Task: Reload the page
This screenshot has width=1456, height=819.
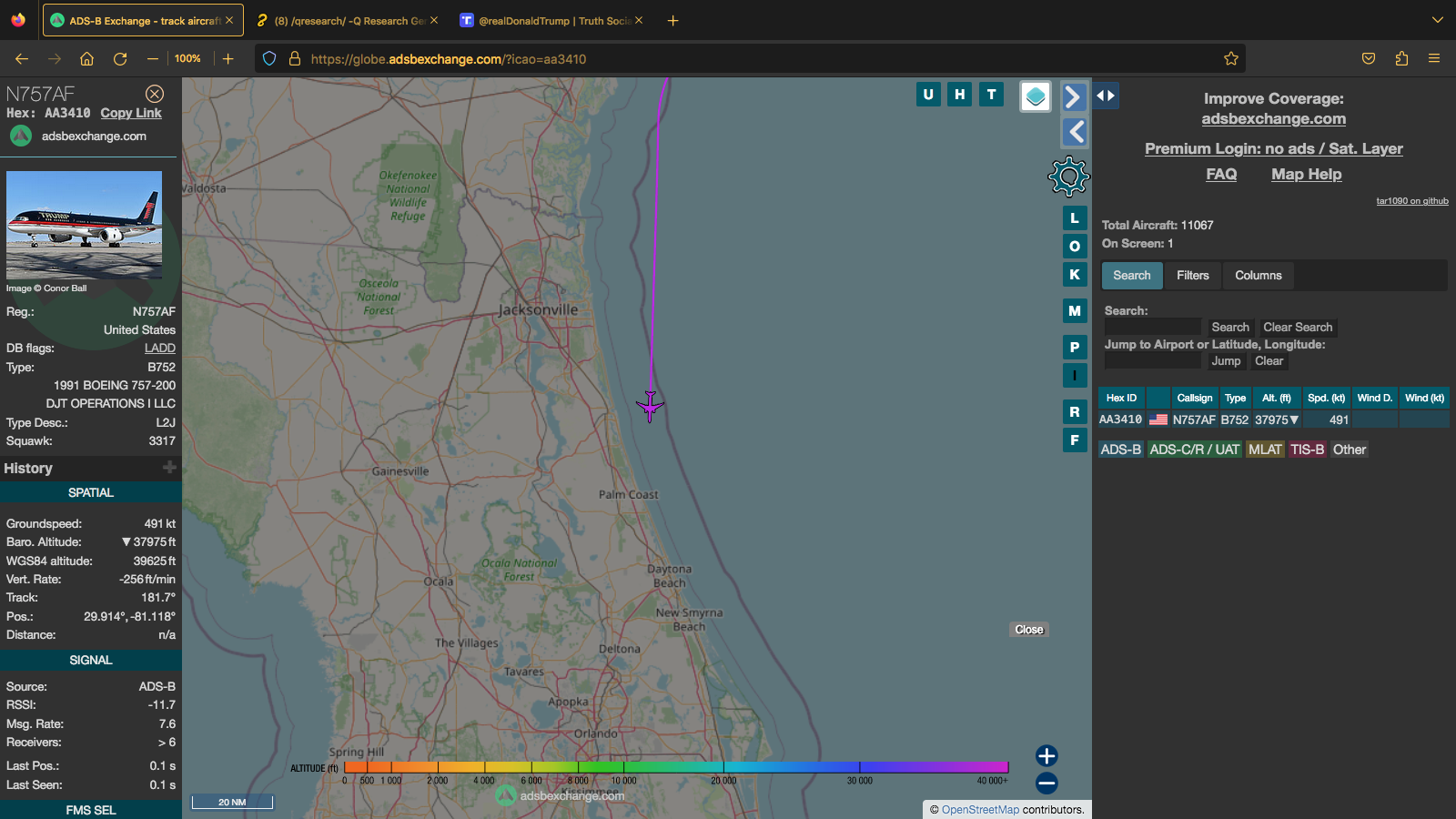Action: (120, 58)
